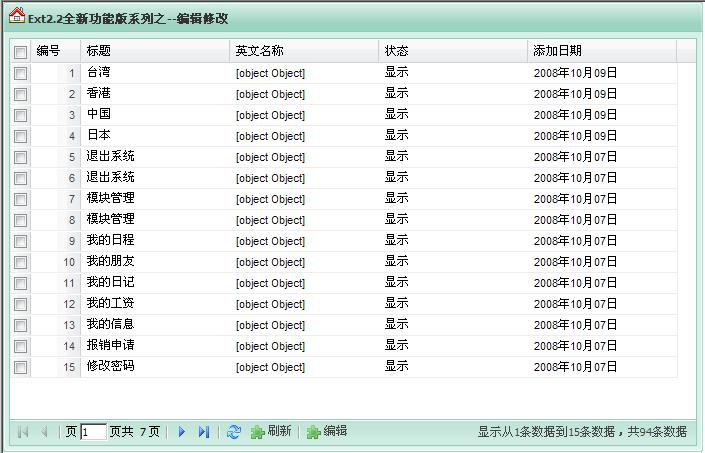Click the 编辑 edit button
The image size is (705, 453).
tap(327, 431)
